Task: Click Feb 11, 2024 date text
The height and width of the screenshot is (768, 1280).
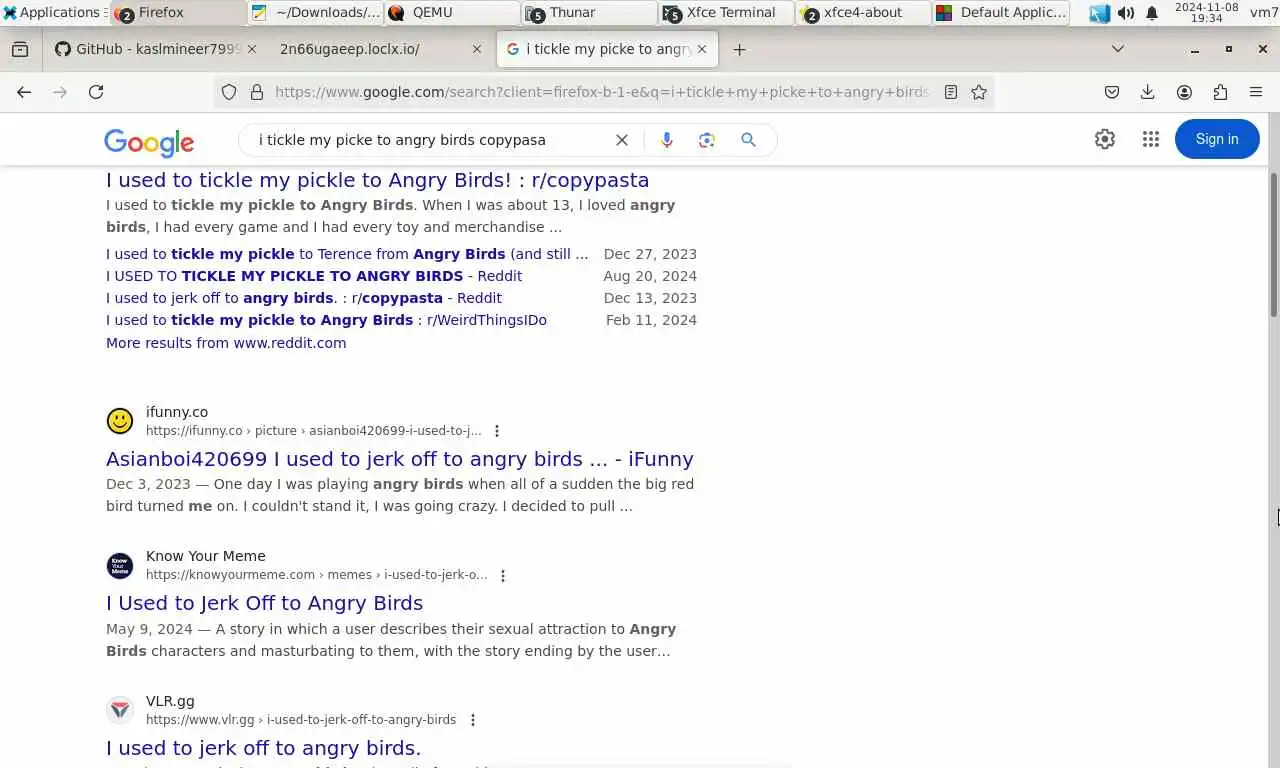Action: pyautogui.click(x=651, y=320)
